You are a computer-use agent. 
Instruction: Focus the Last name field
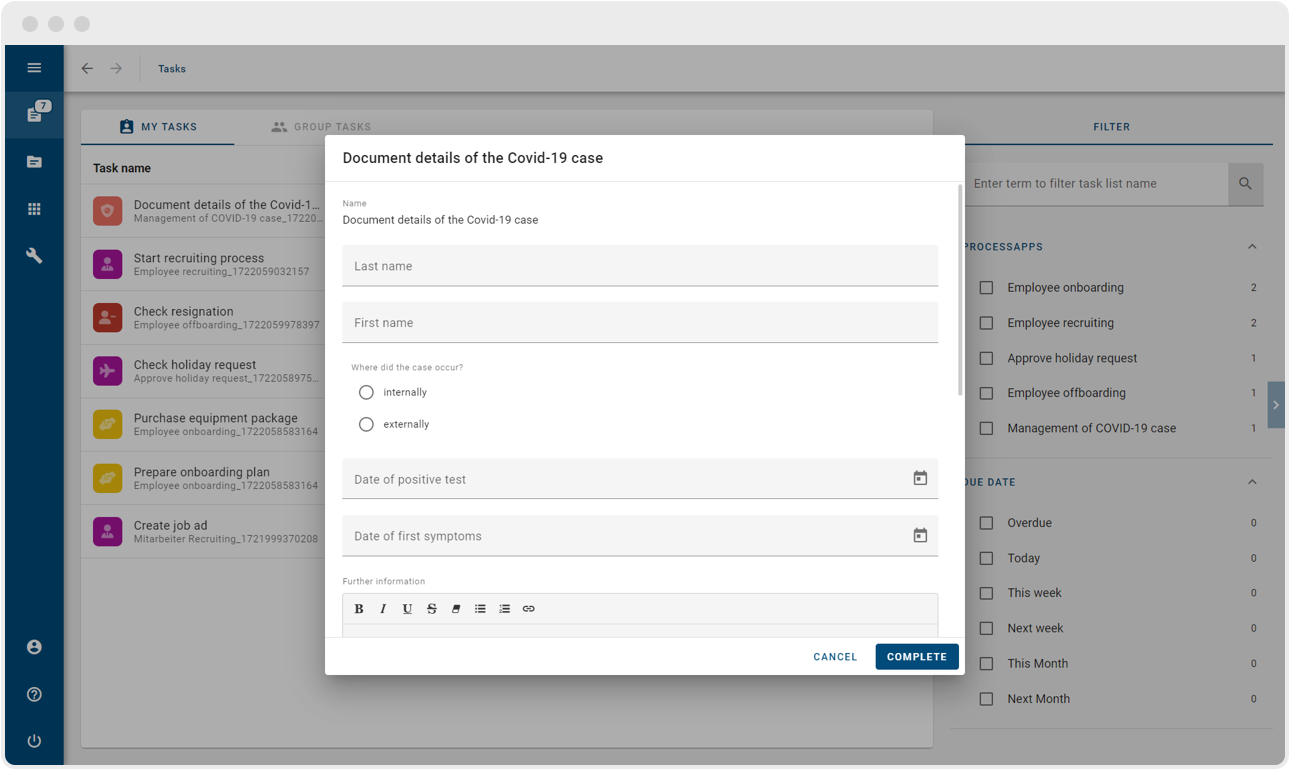(x=640, y=266)
